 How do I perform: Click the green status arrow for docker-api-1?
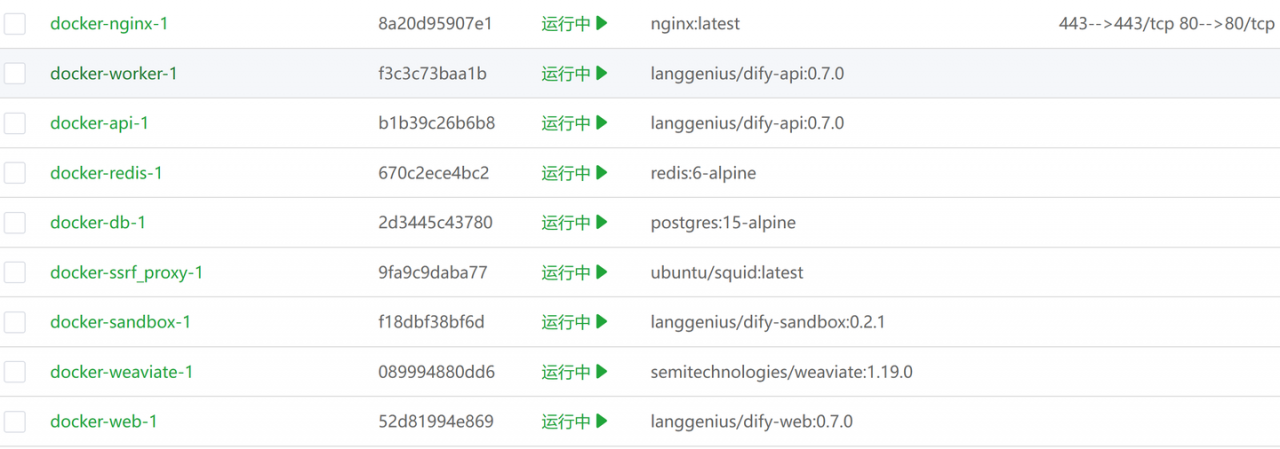point(602,123)
